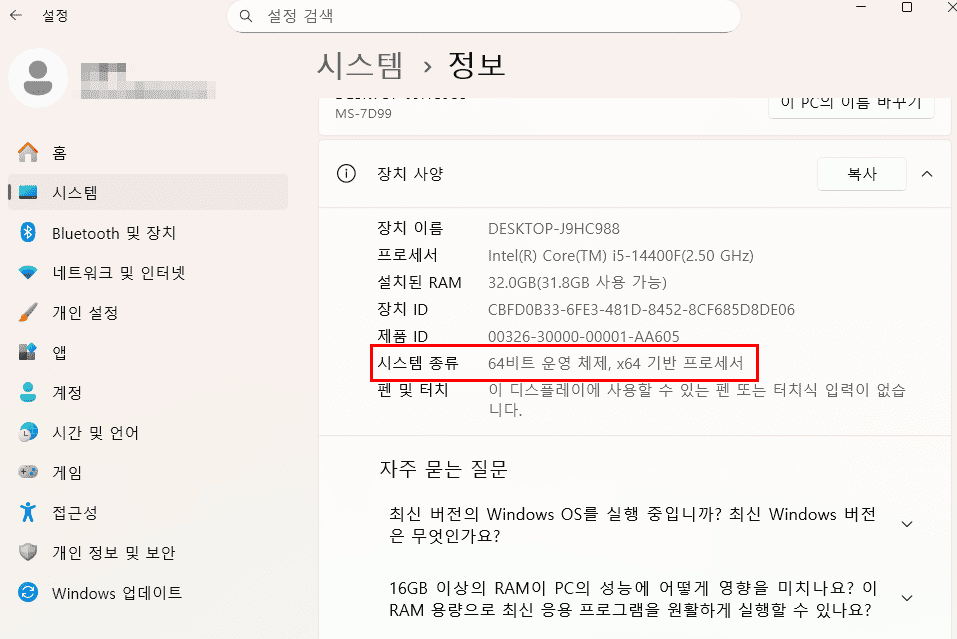
Task: Collapse the 장치 사양 section
Action: (x=926, y=173)
